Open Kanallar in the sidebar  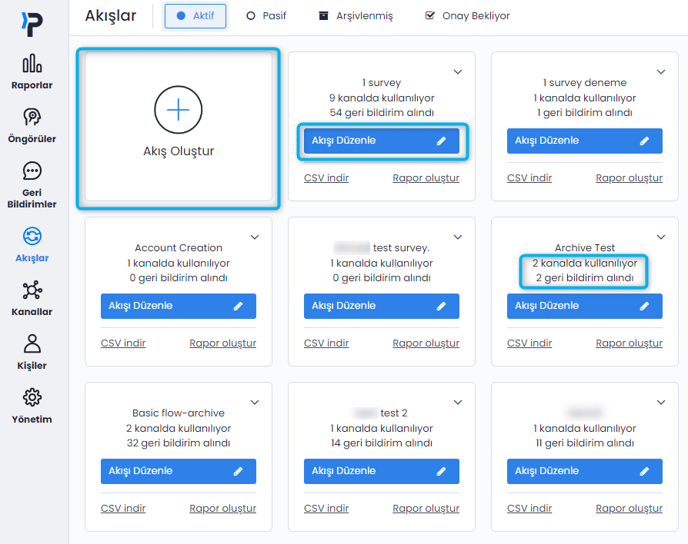pos(32,298)
